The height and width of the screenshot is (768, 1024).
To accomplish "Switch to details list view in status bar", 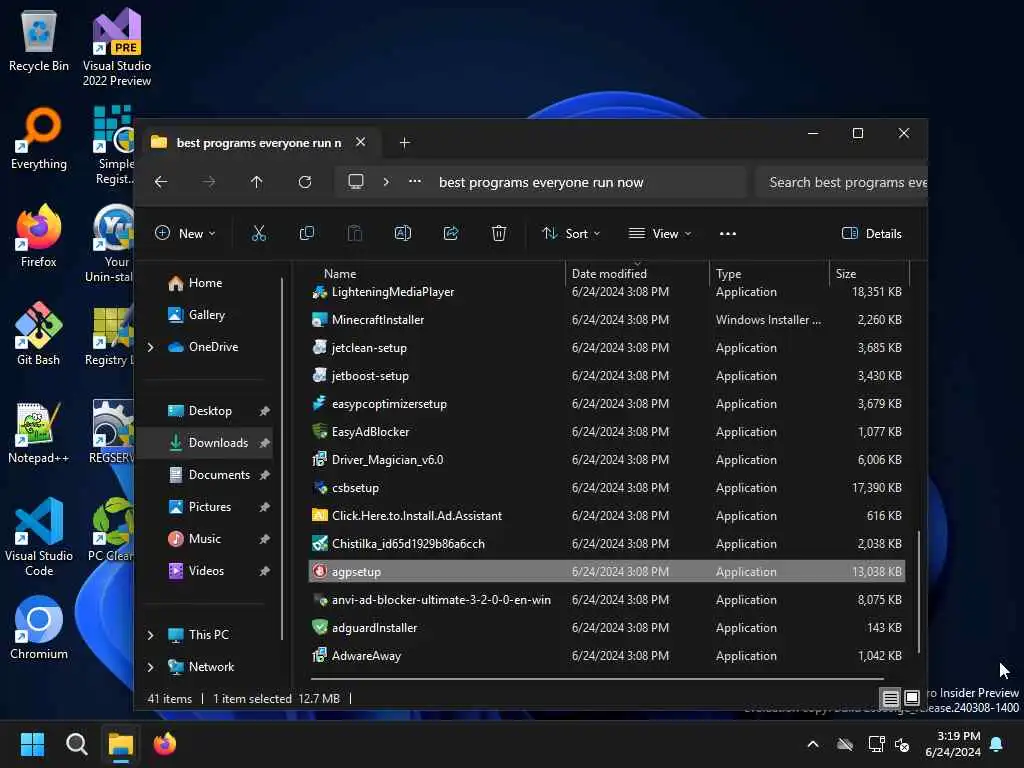I will tap(890, 698).
